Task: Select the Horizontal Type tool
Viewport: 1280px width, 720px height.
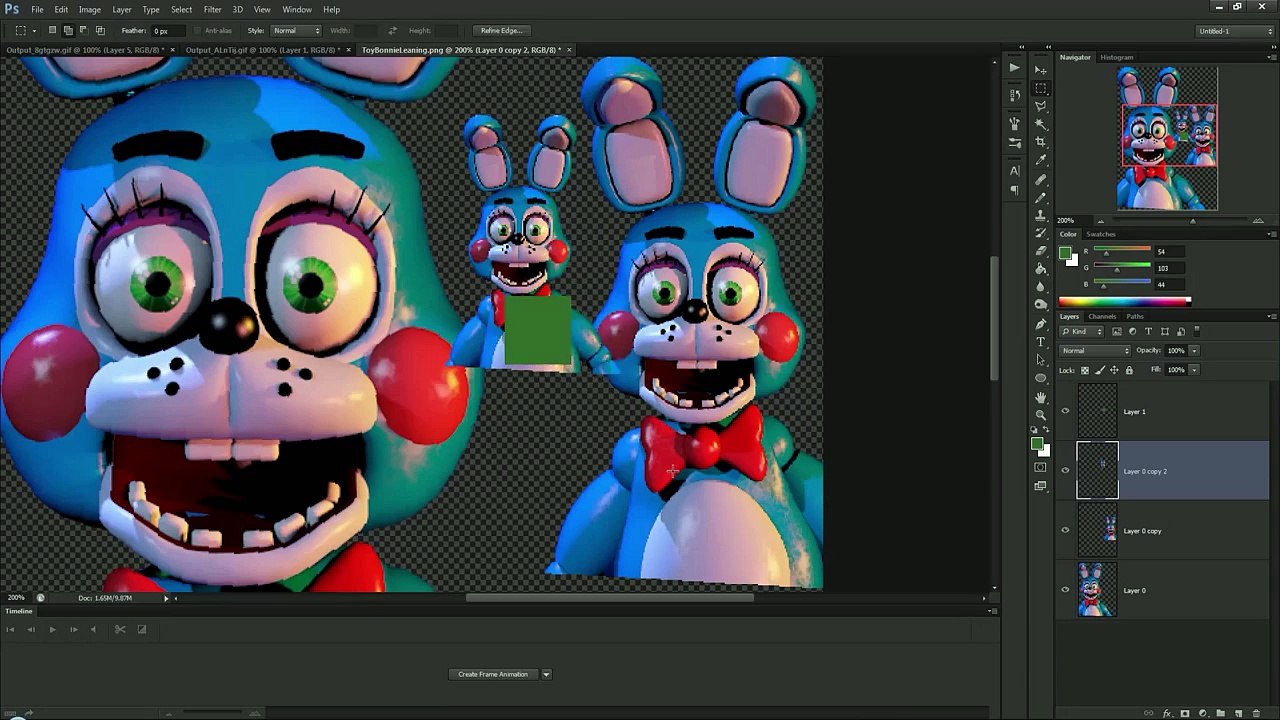Action: click(1041, 342)
